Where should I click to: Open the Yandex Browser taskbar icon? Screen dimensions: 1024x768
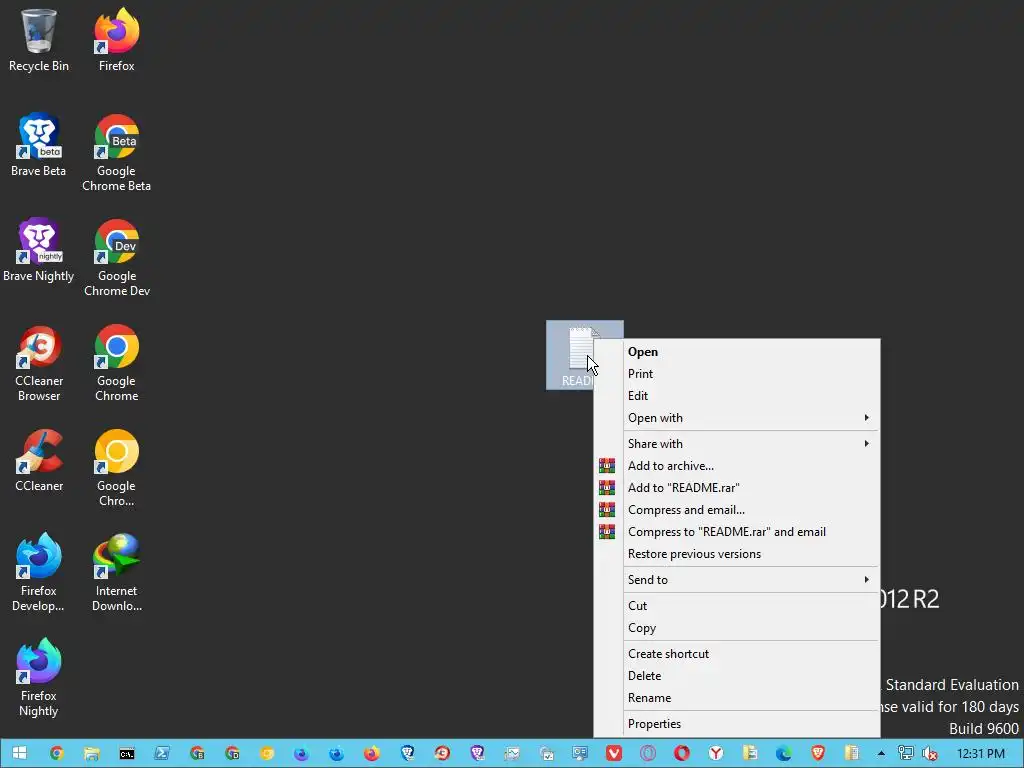[x=716, y=754]
